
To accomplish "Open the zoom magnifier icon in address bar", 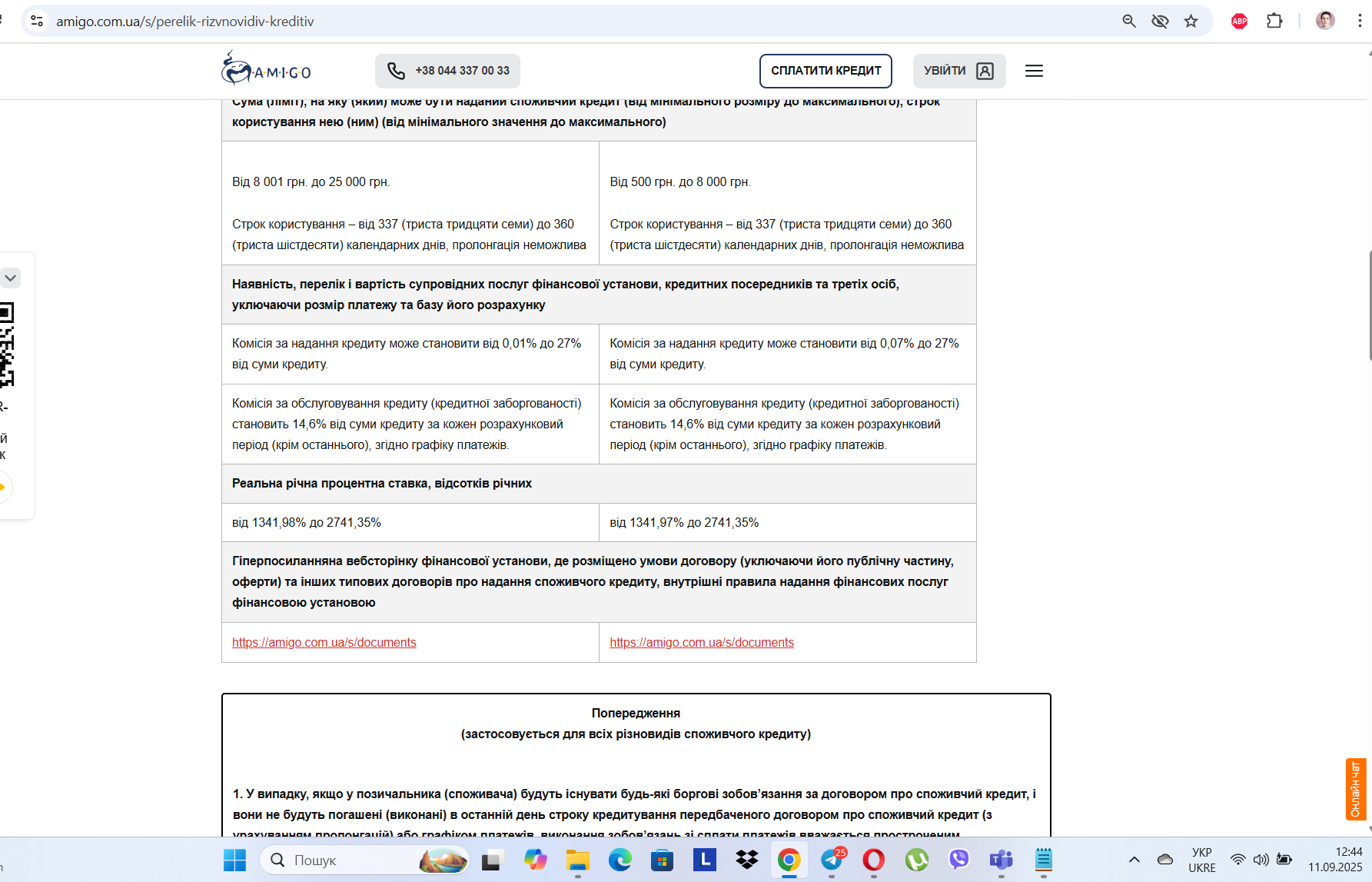I will coord(1129,21).
